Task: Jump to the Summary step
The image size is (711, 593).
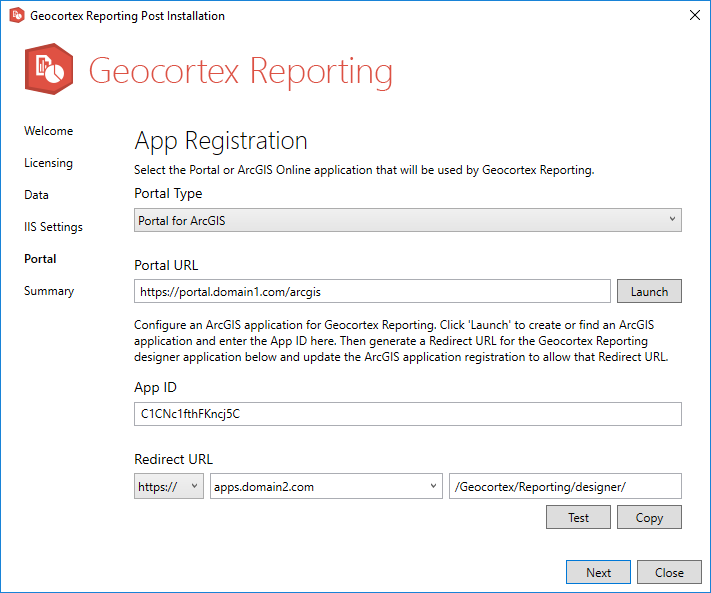Action: point(49,291)
